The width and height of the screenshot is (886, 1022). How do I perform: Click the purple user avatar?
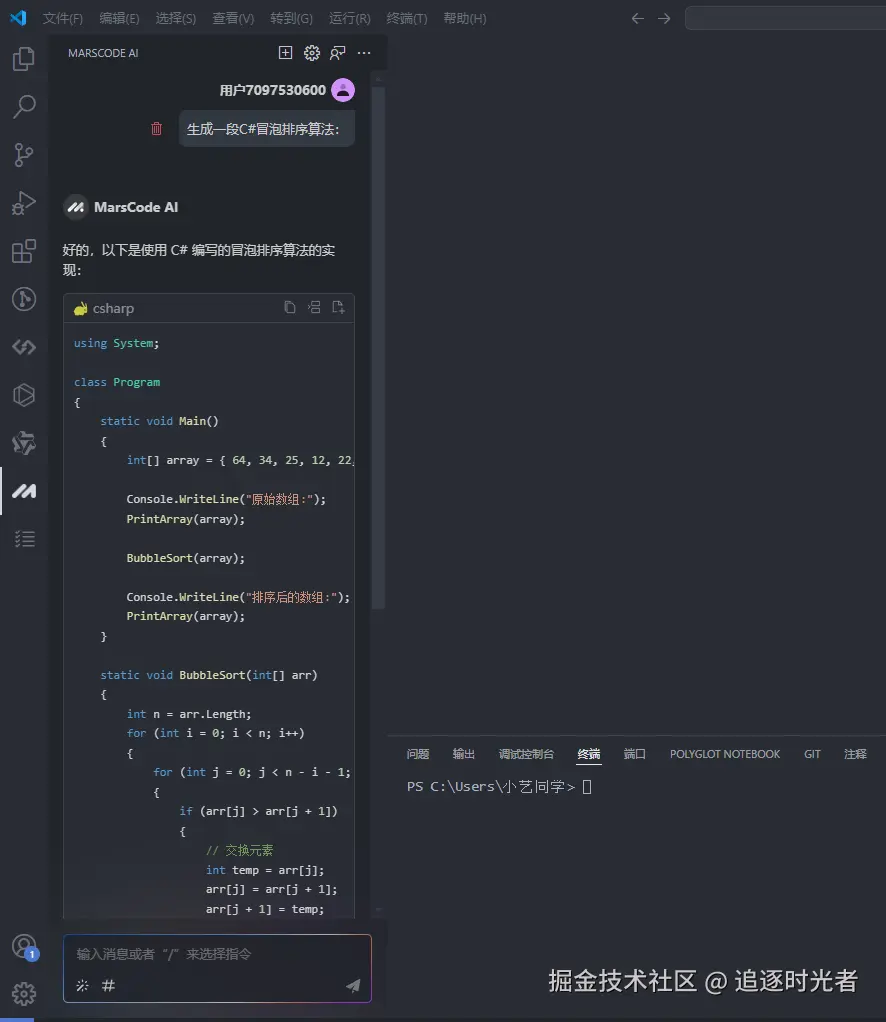pyautogui.click(x=343, y=90)
